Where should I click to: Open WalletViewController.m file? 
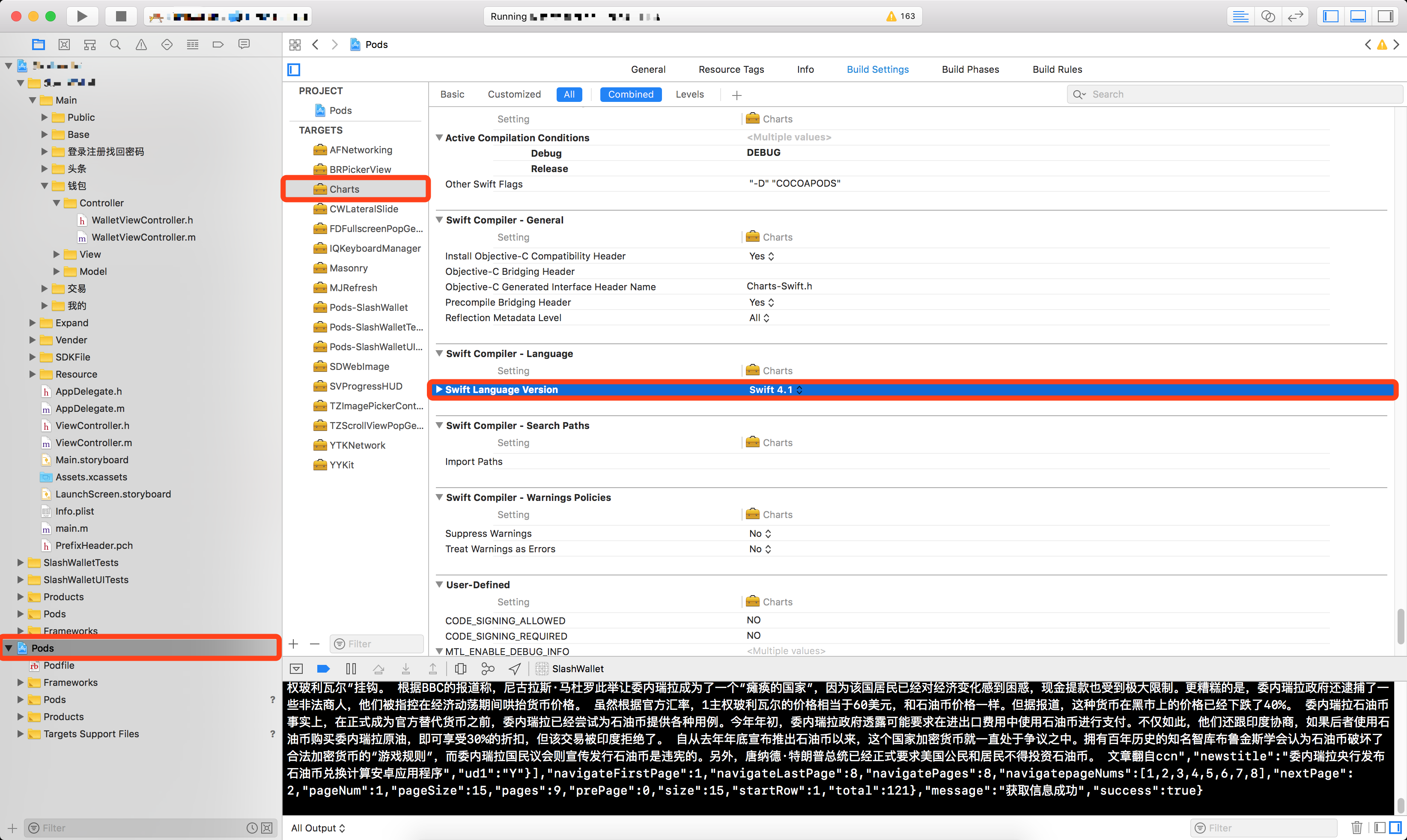(143, 237)
